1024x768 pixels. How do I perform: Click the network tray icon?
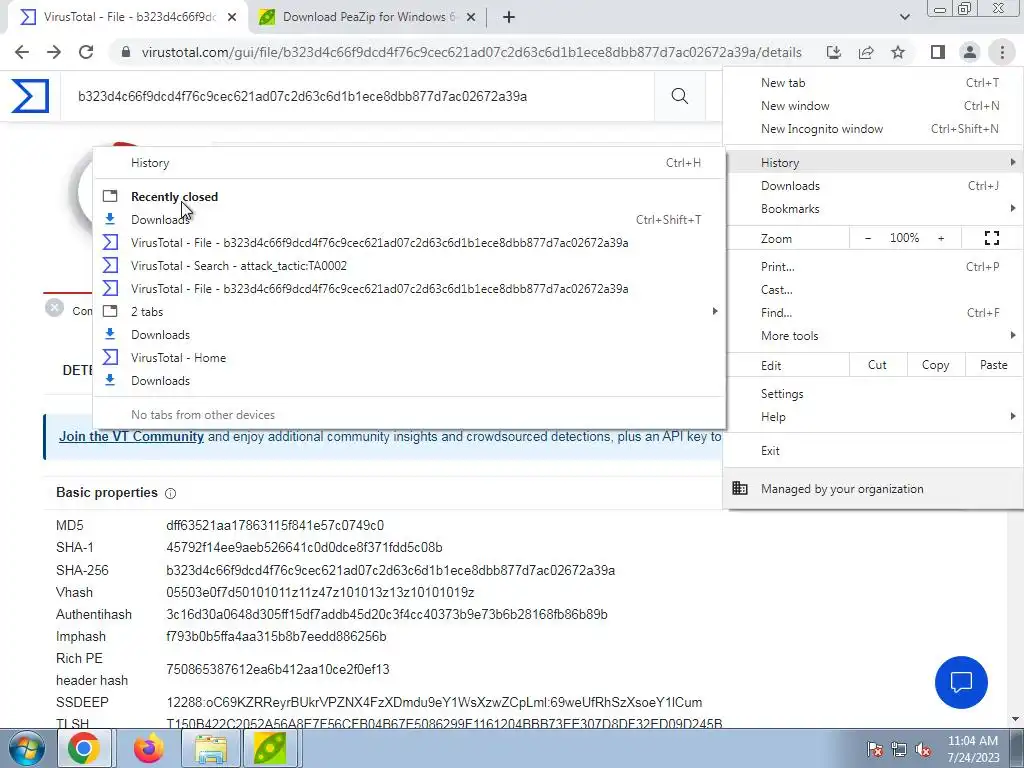[899, 749]
